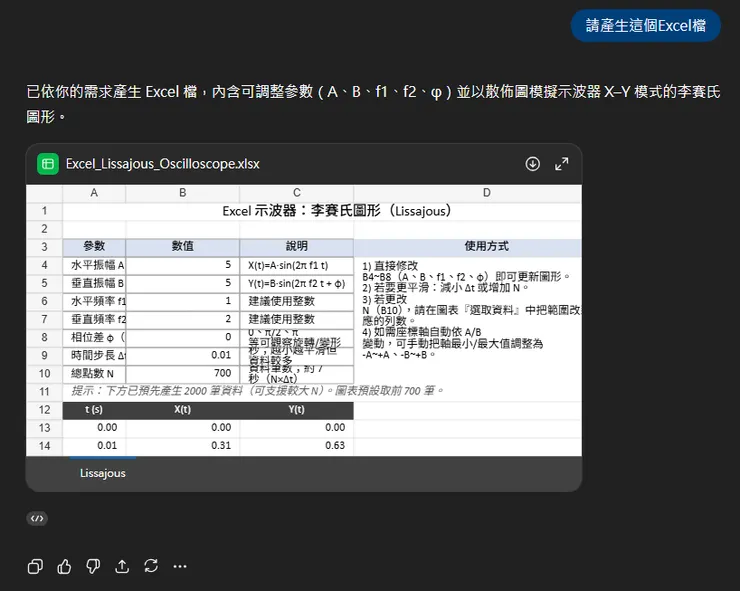The height and width of the screenshot is (591, 740).
Task: Select the cell with value 0.63
Action: (296, 446)
